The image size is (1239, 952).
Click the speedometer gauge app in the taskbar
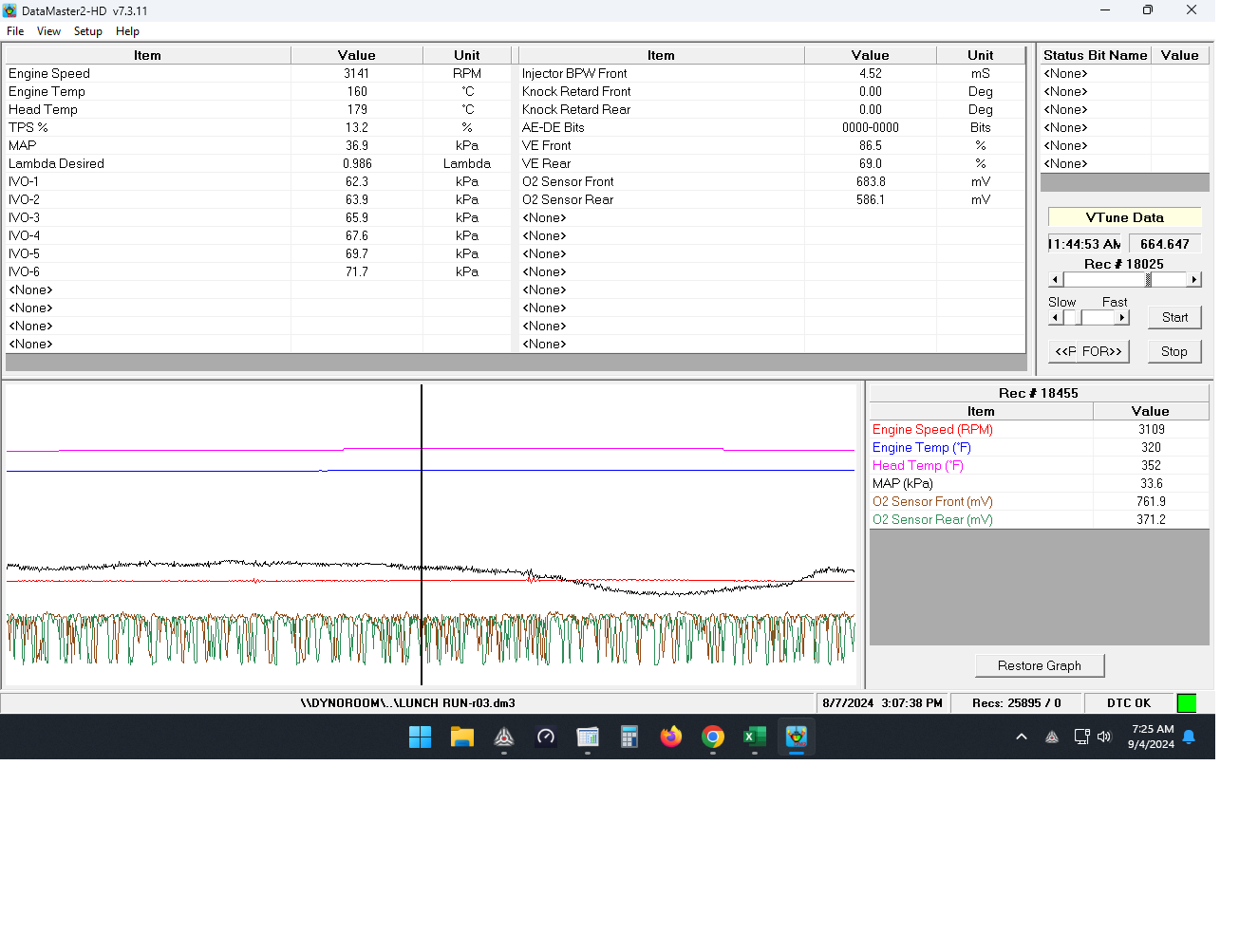coord(546,737)
